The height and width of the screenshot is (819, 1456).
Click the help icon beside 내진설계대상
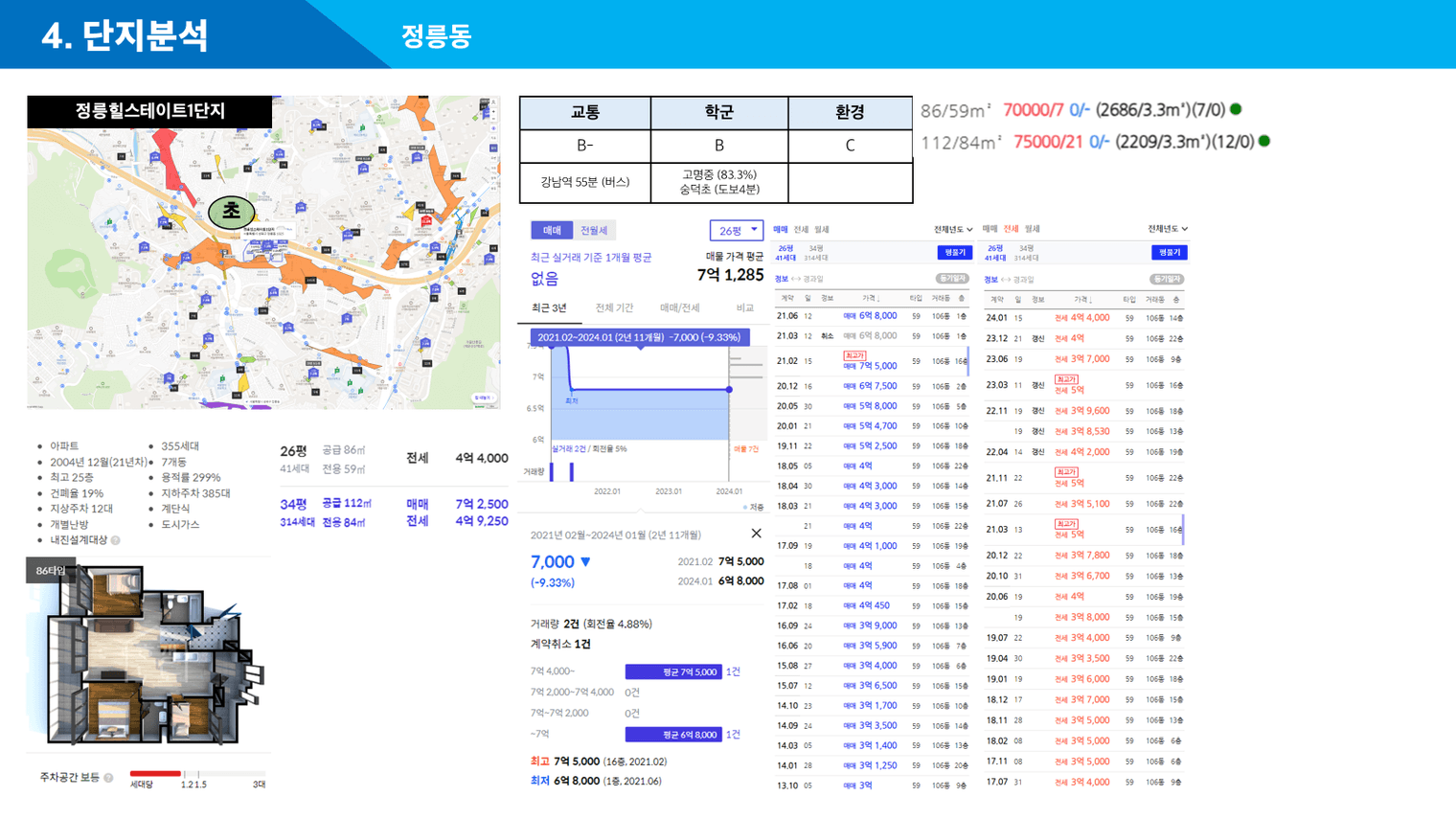point(116,540)
